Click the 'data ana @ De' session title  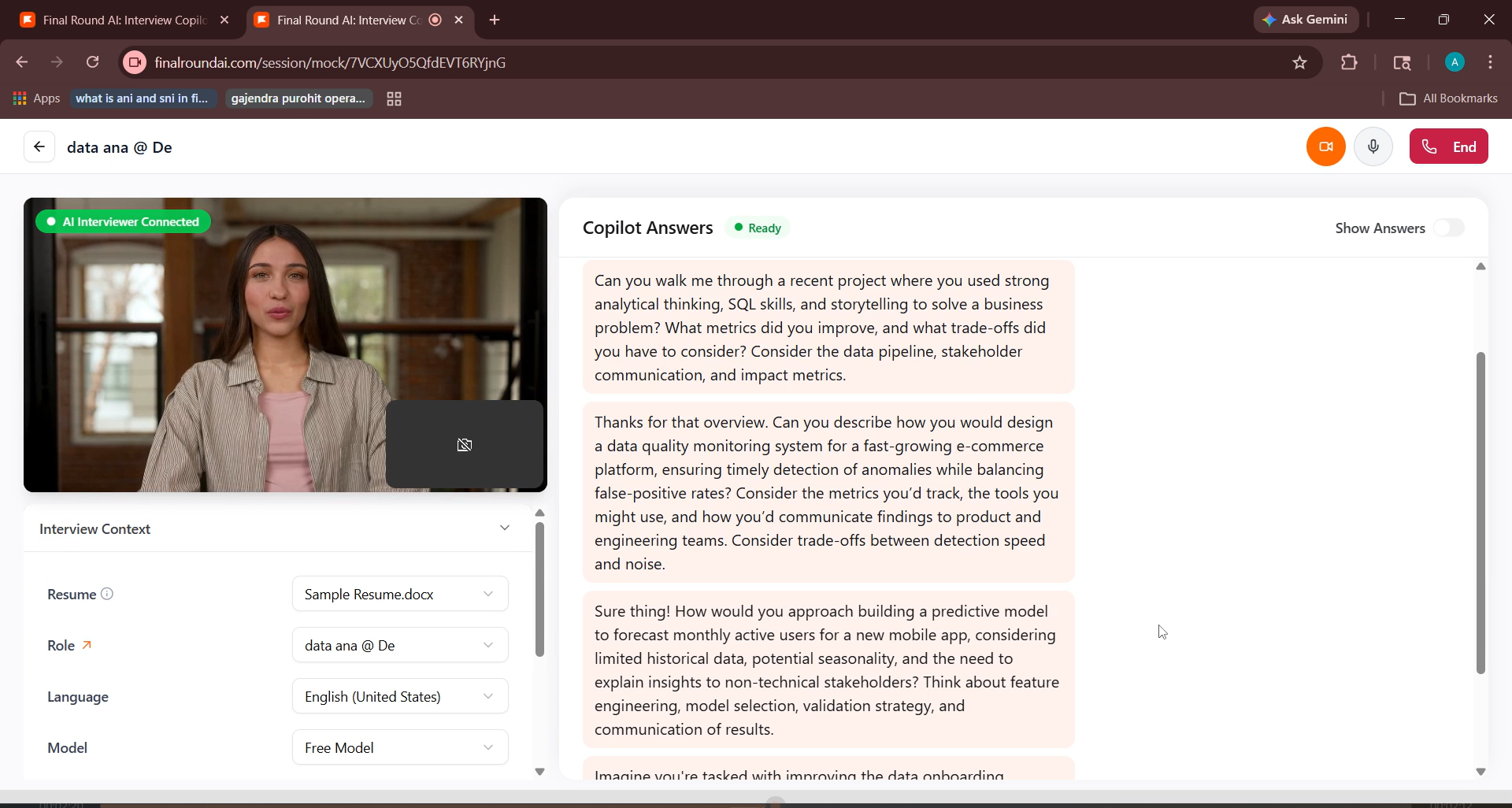click(x=120, y=147)
